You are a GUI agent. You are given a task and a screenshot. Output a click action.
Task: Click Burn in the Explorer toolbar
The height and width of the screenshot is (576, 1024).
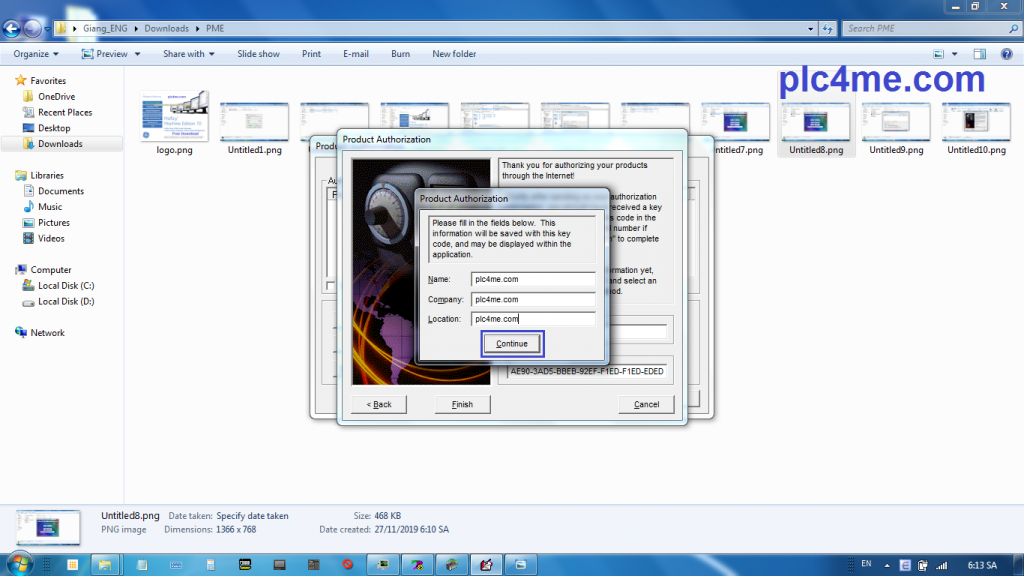click(x=400, y=54)
